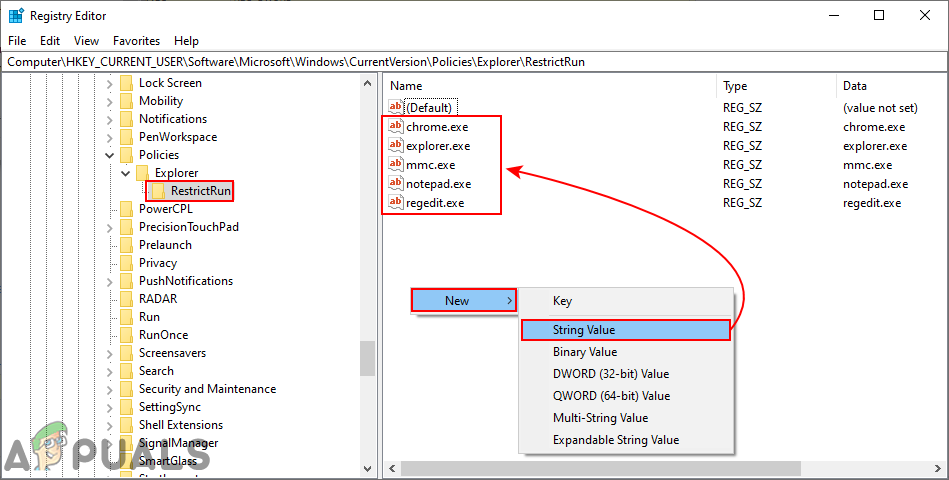The image size is (949, 480).
Task: Click the PenWorkspace folder icon
Action: click(126, 137)
